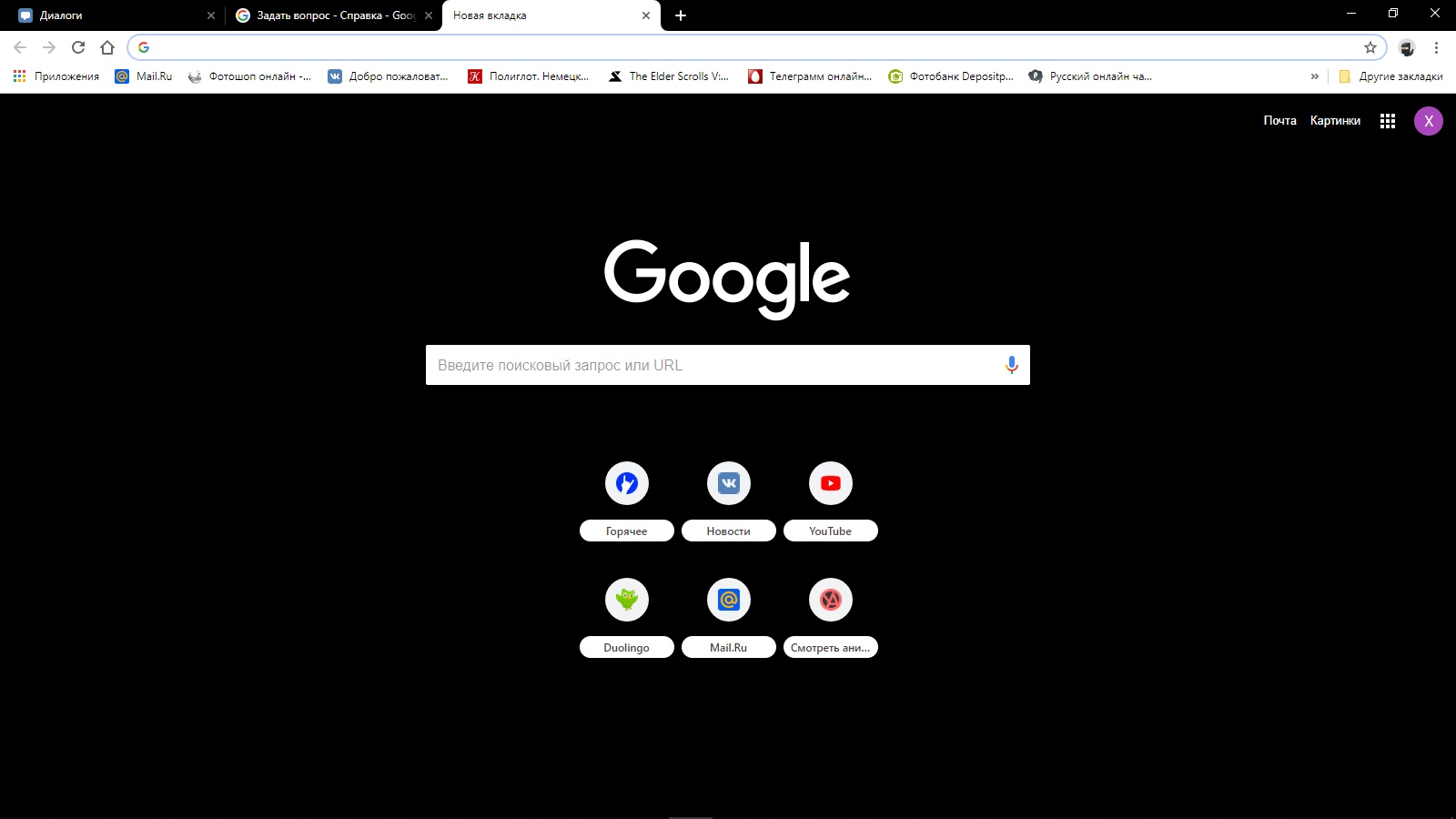Screen dimensions: 1456x819
Task: Open a new tab with the plus button
Action: [x=681, y=15]
